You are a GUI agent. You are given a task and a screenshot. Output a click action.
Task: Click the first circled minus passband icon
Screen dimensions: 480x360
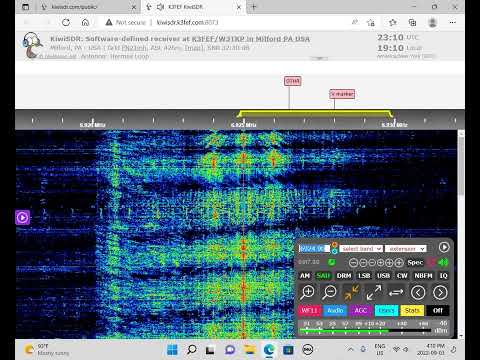[354, 263]
